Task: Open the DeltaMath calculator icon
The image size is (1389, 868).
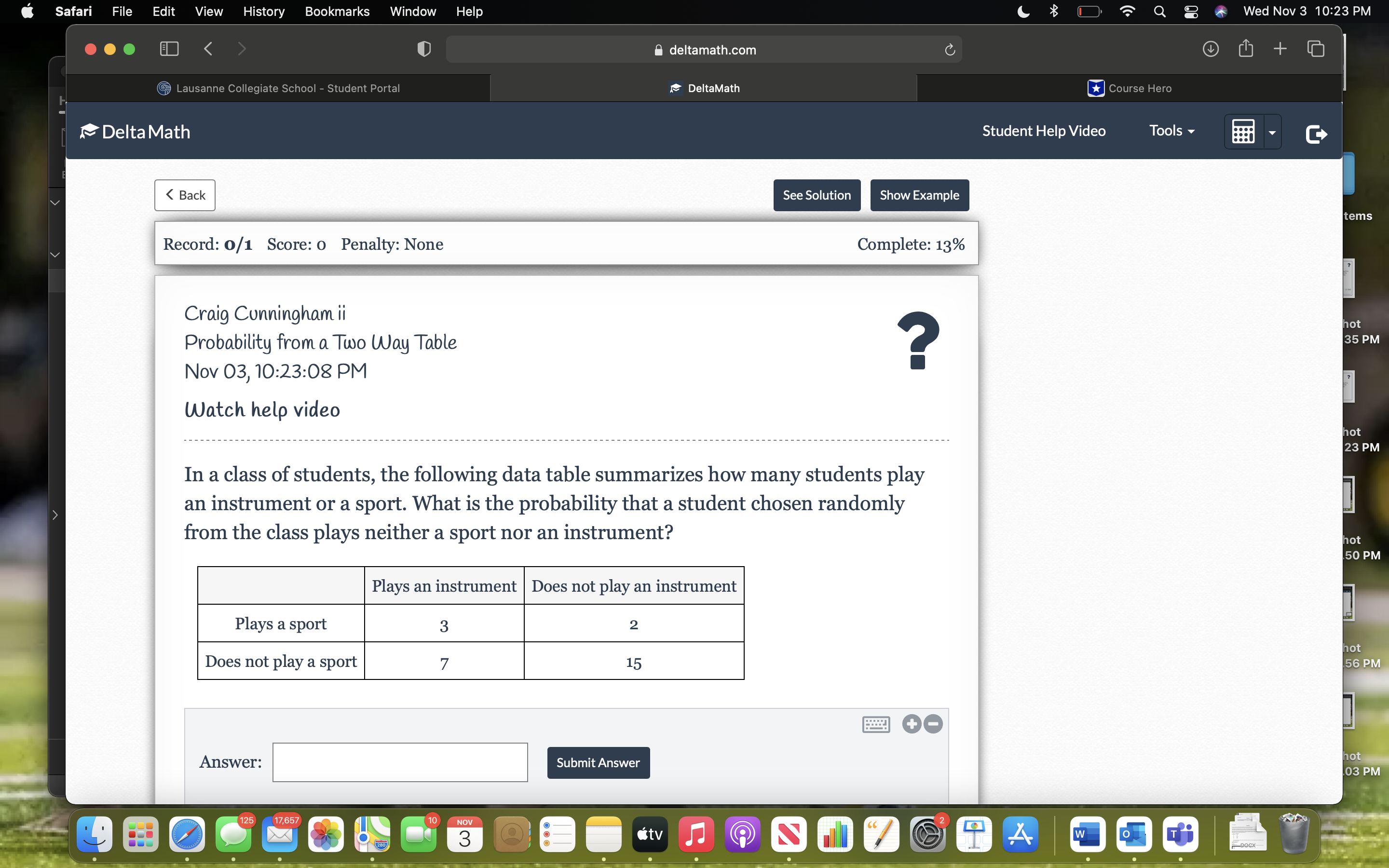Action: [1243, 132]
